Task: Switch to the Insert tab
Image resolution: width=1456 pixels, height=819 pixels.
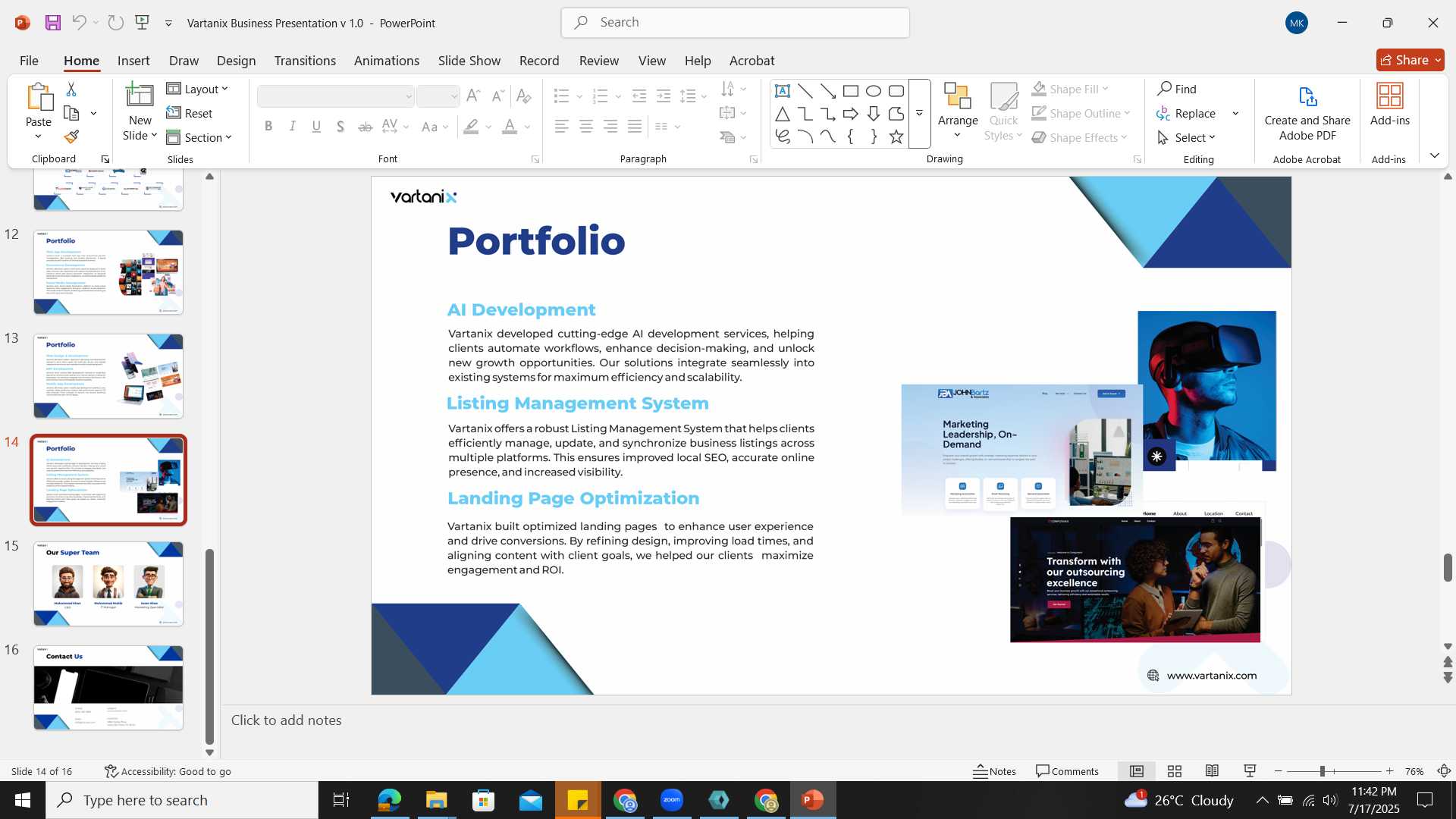Action: (x=133, y=61)
